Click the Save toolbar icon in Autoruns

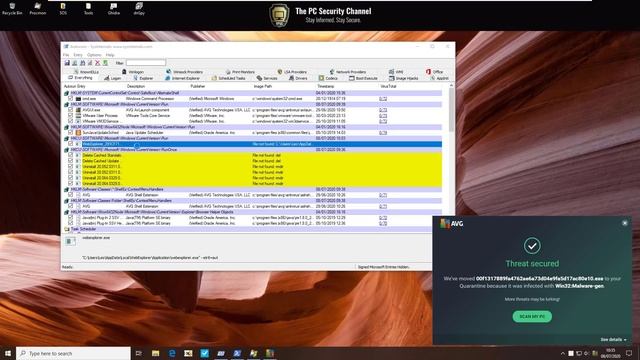(67, 63)
